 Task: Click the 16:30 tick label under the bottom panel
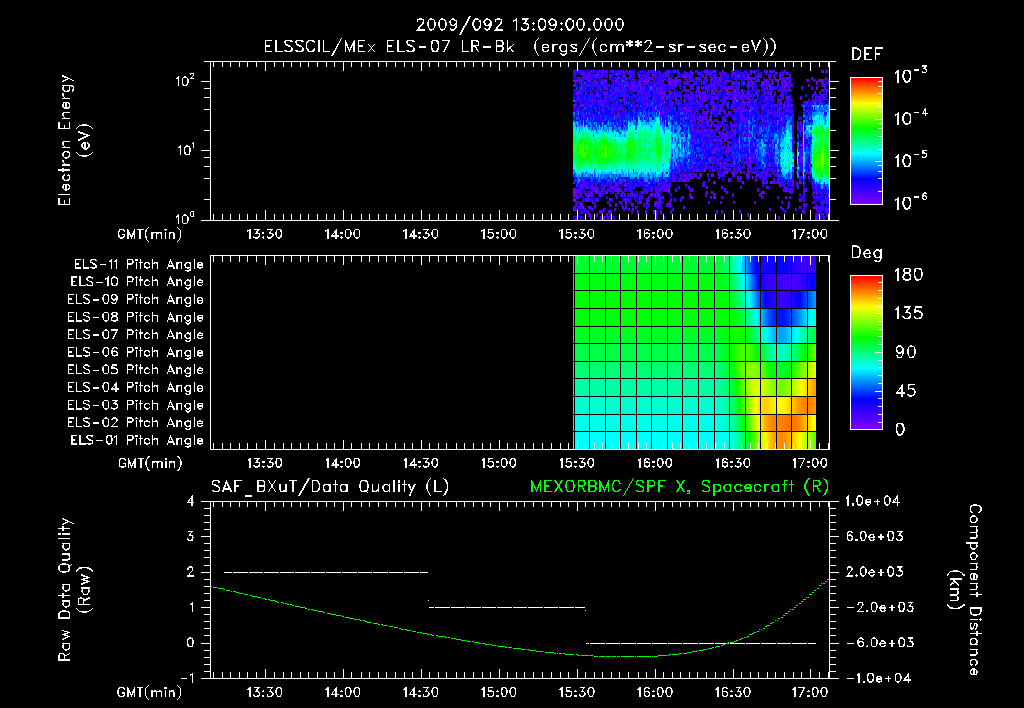point(733,692)
